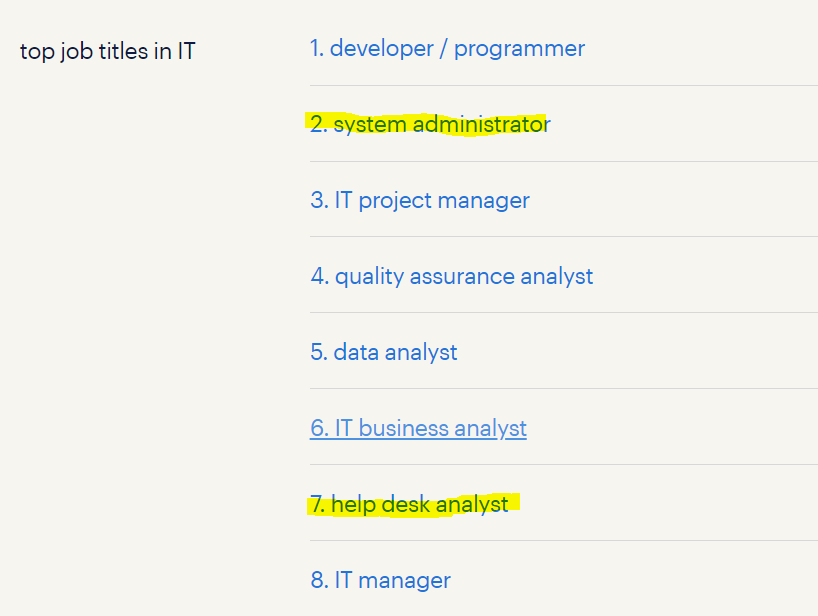Viewport: 818px width, 616px height.
Task: Click the "top job titles in IT" heading
Action: pos(107,51)
